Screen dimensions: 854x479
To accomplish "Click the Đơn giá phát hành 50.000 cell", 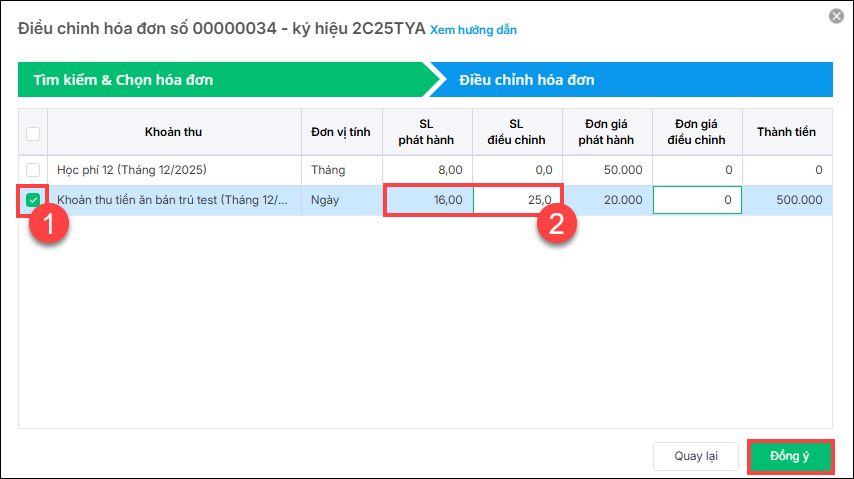I will pyautogui.click(x=606, y=170).
